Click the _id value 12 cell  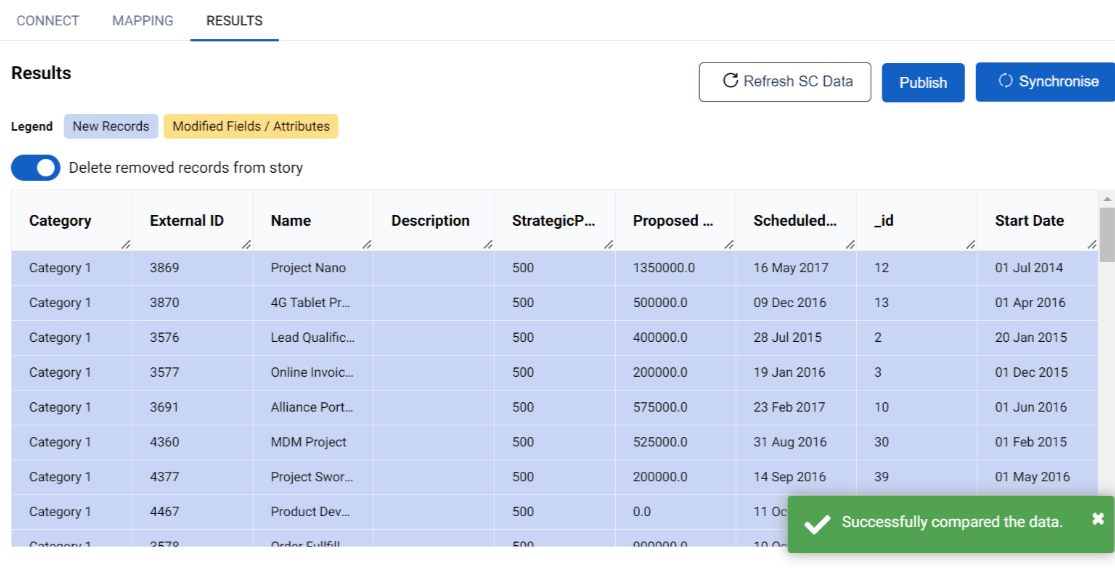click(x=917, y=268)
